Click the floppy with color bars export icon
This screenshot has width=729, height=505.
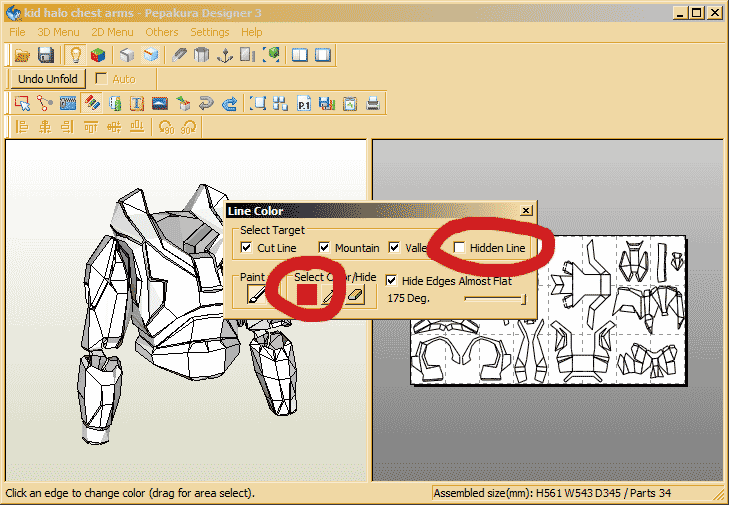click(327, 103)
